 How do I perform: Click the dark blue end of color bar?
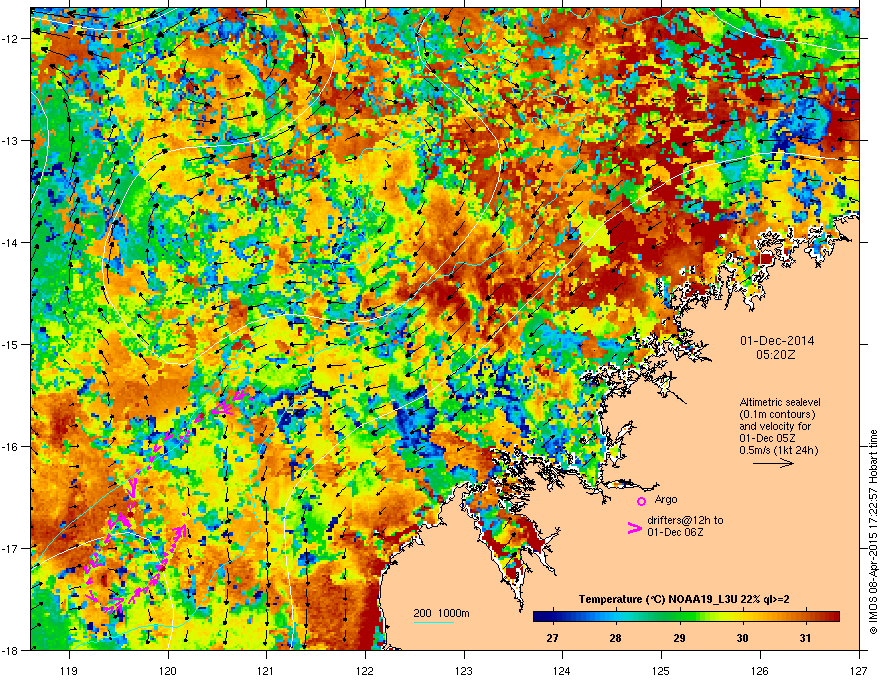coord(538,617)
